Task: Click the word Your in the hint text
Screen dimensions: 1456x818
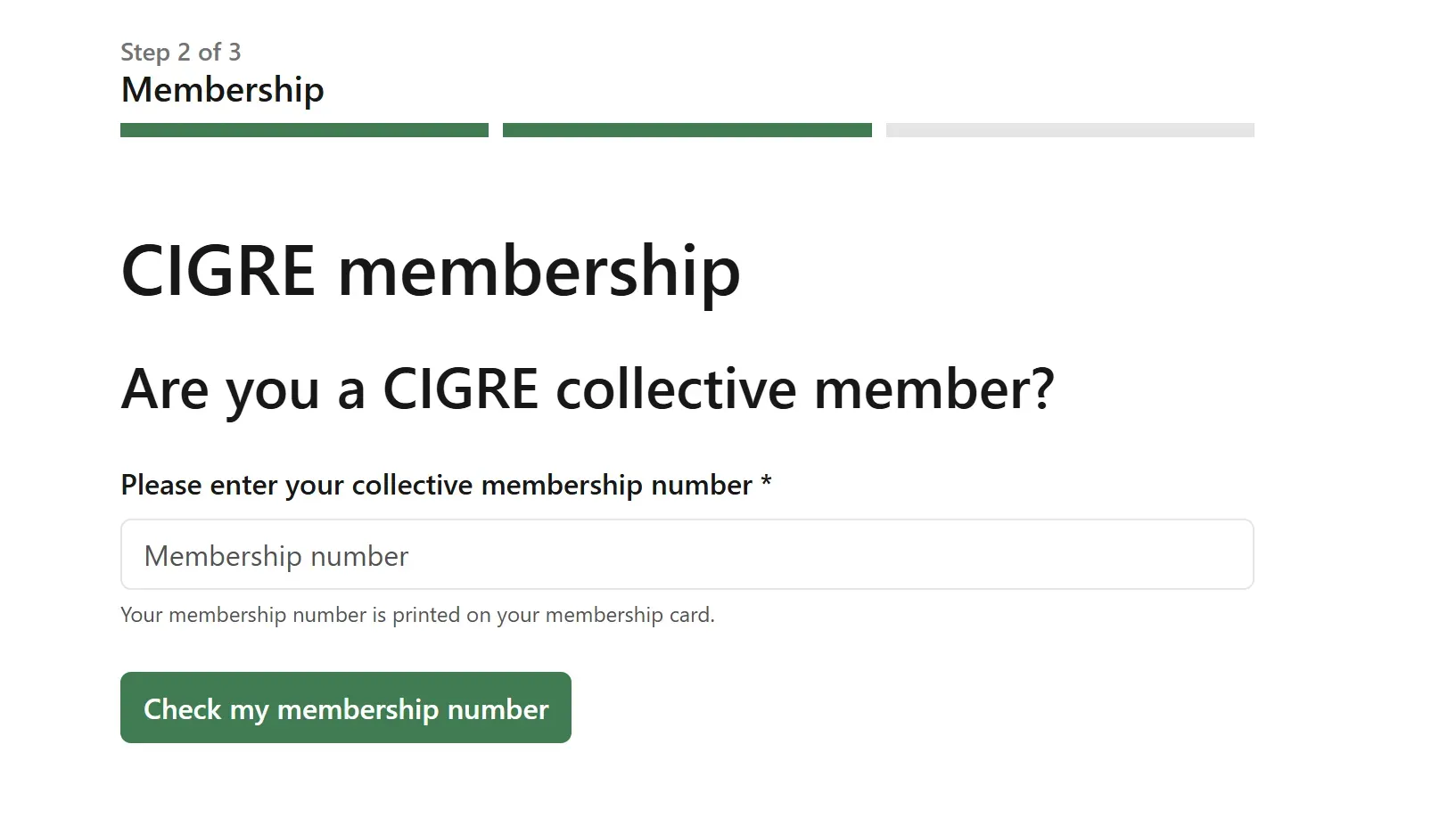Action: point(142,615)
